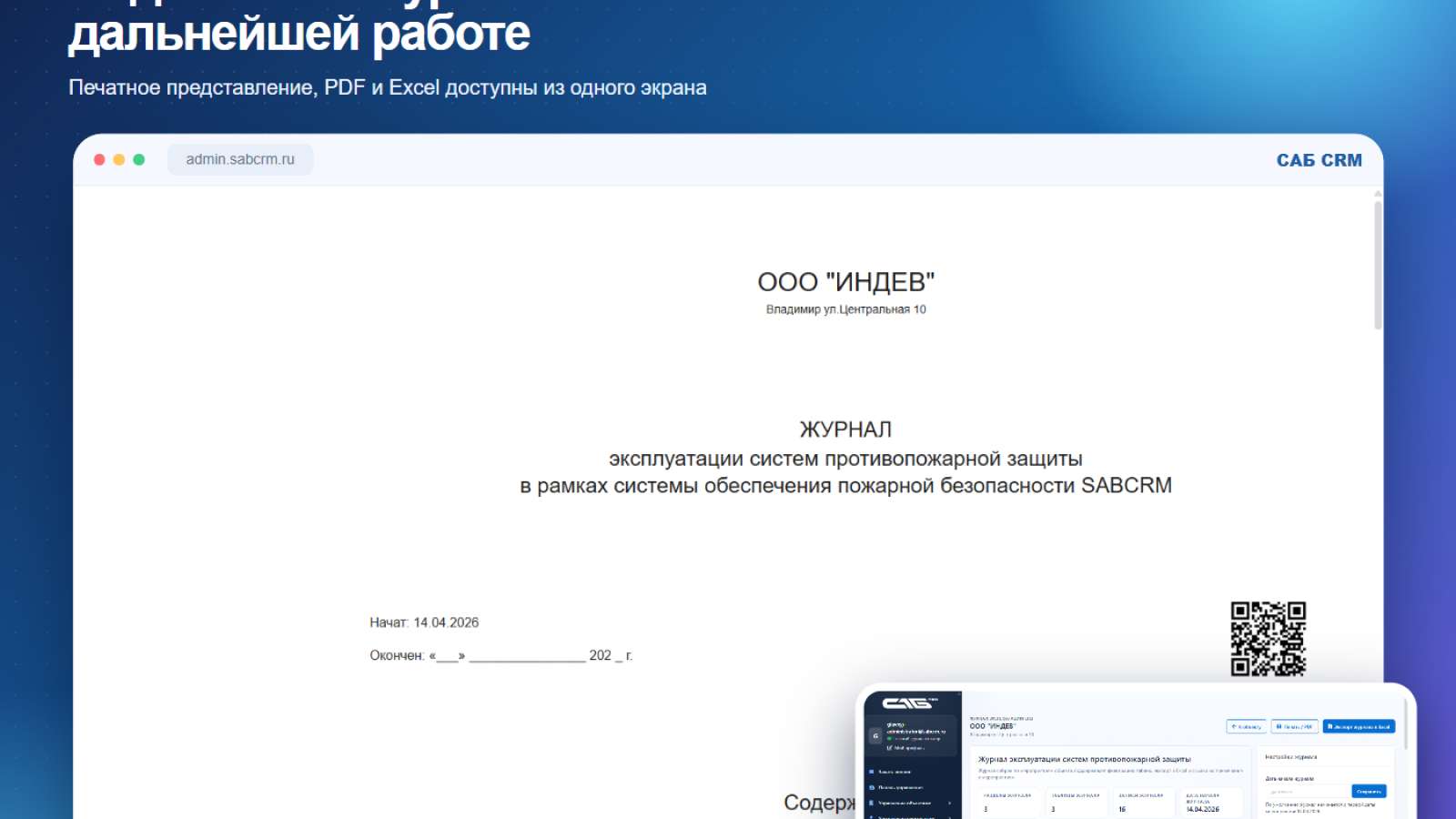Click the back-to-object button in inset
The image size is (1456, 819).
tap(1246, 726)
